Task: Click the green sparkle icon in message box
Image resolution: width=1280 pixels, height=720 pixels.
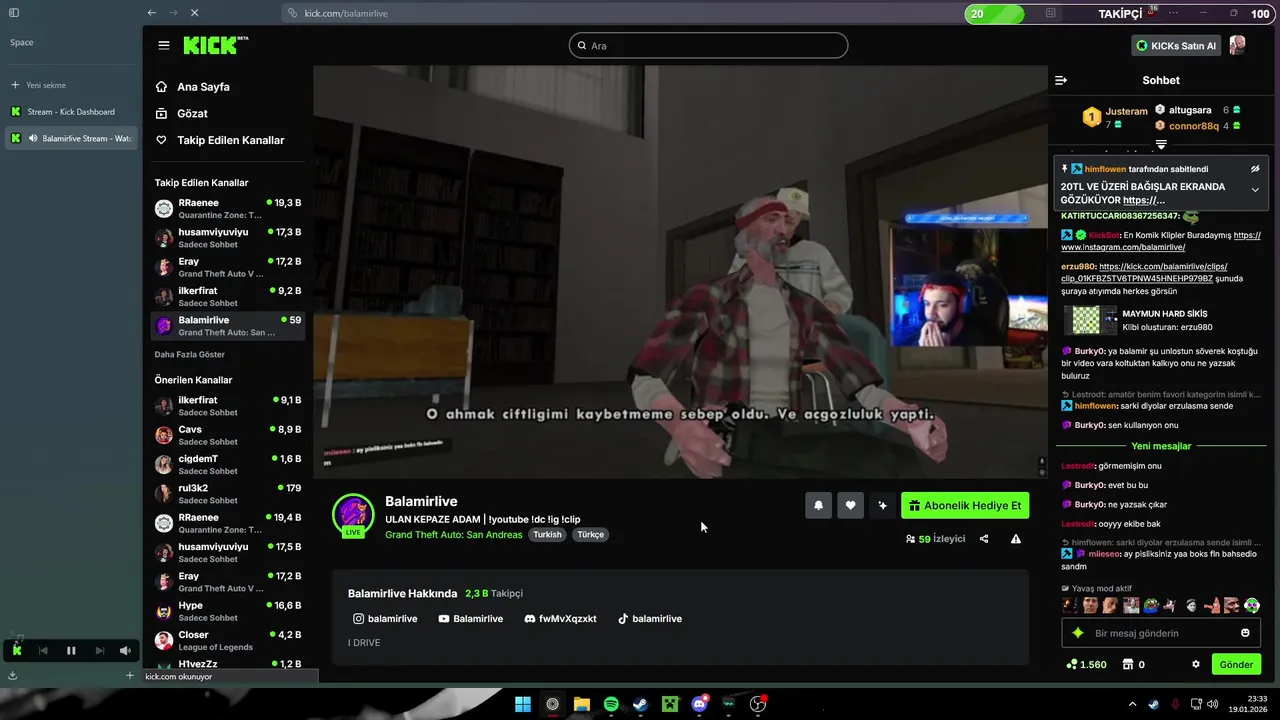Action: pyautogui.click(x=1078, y=633)
